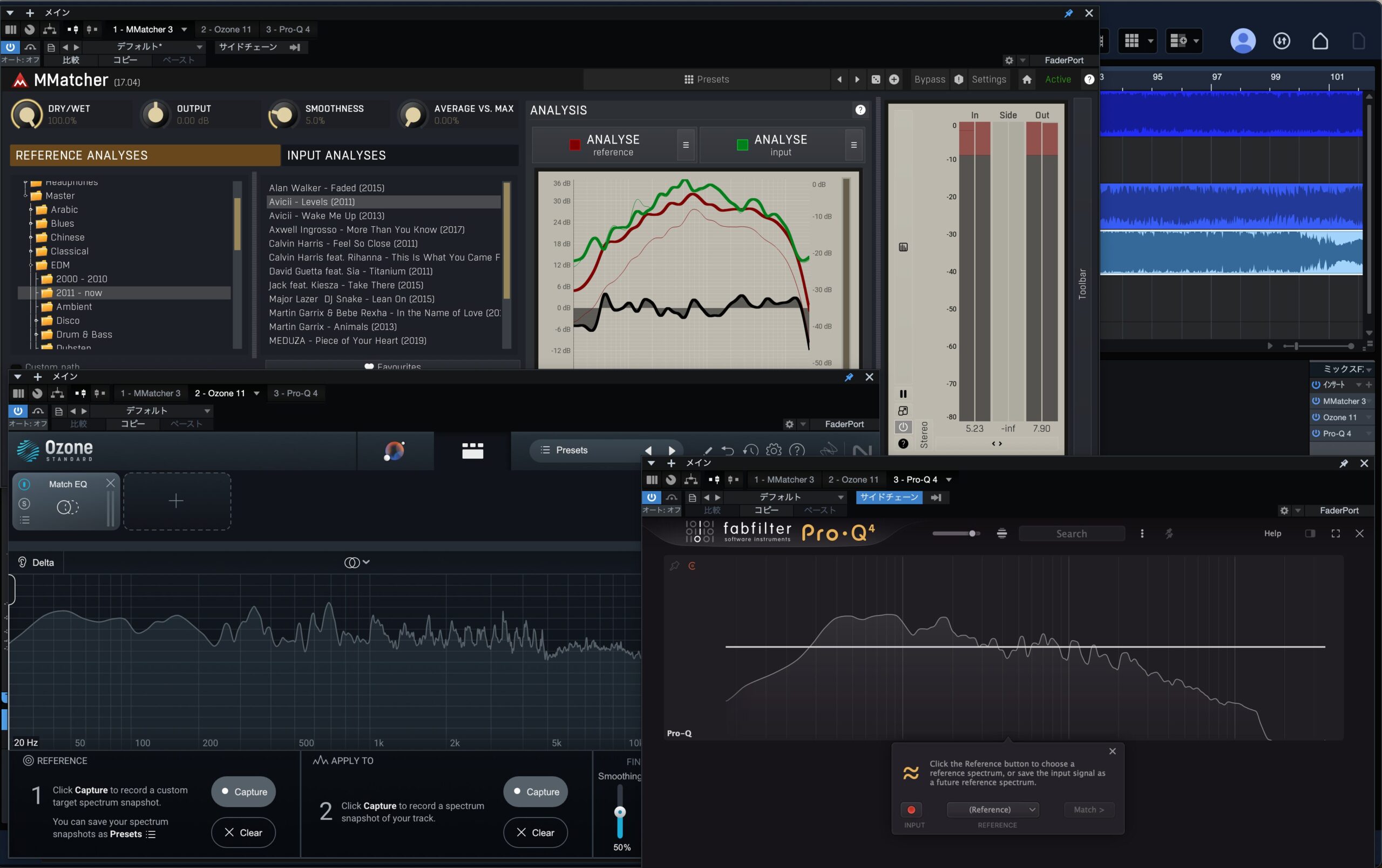Viewport: 1382px width, 868px height.
Task: Switch to 1 - MMatcher 3 tab in Ozone window
Action: click(151, 394)
